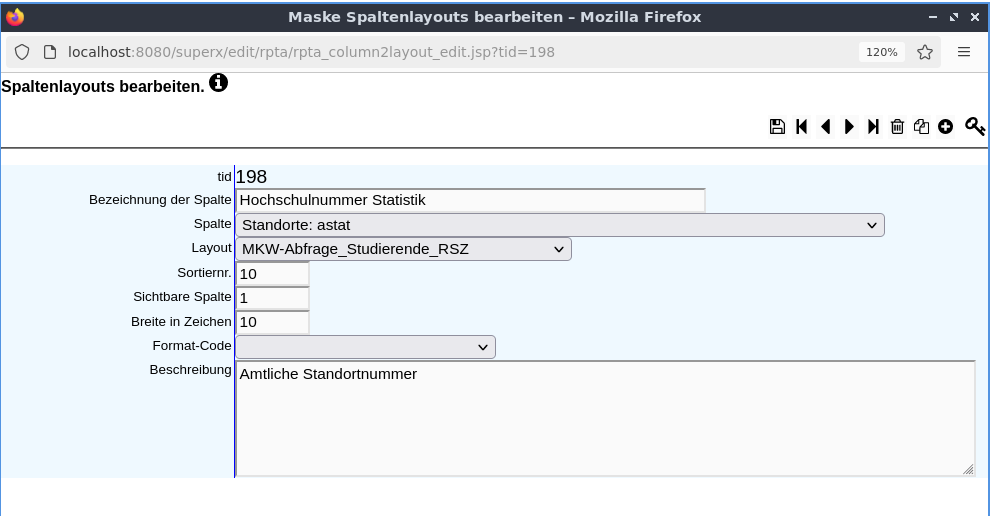Open the Layout dropdown

403,249
